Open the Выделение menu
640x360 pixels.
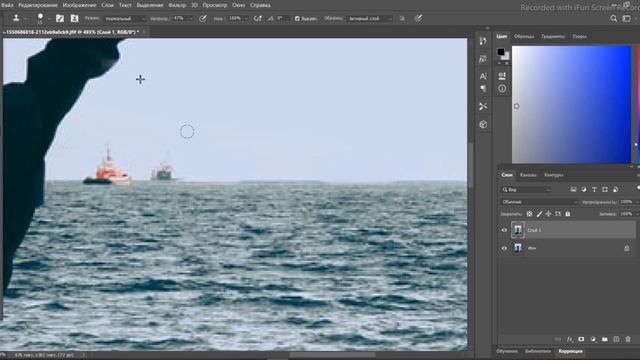coord(150,5)
